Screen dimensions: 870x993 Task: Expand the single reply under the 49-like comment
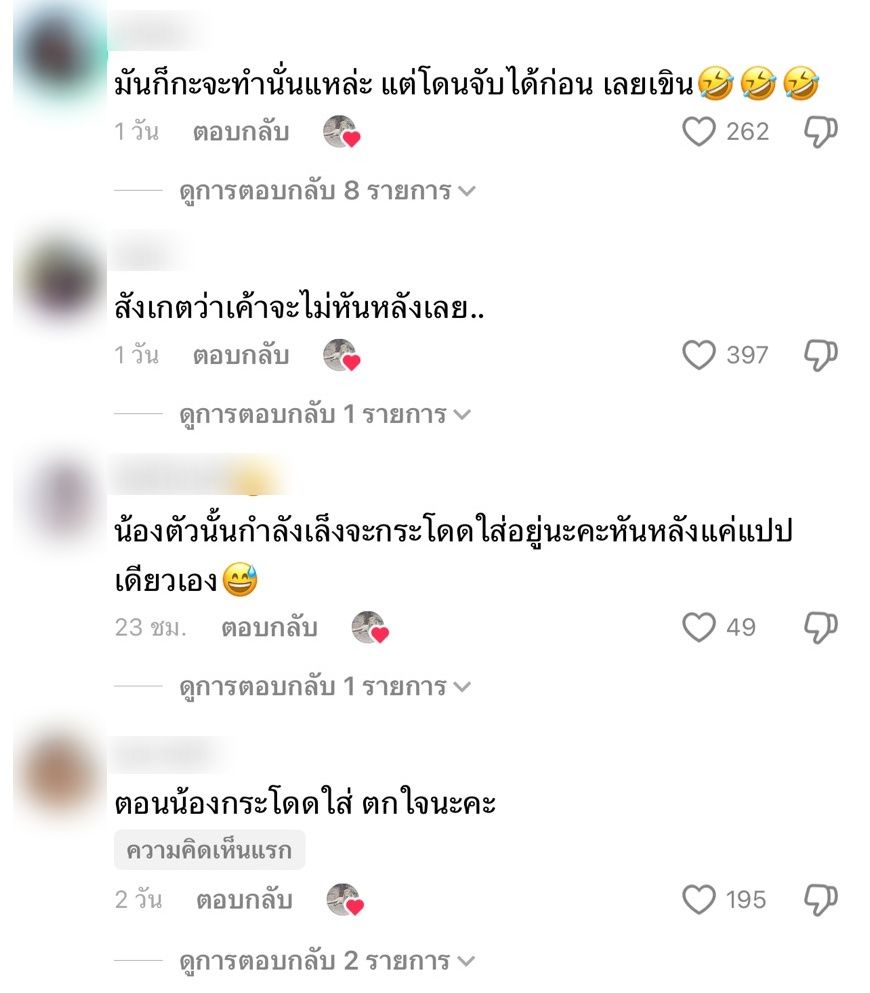coord(325,686)
